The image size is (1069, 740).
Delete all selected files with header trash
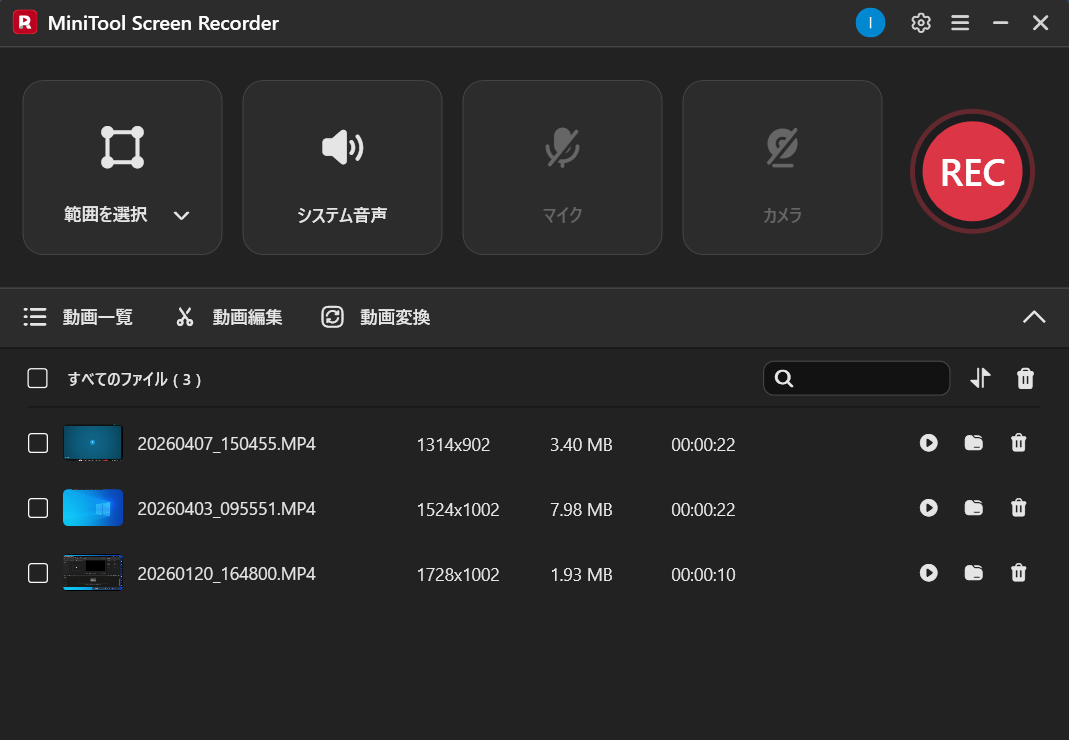coord(1025,379)
